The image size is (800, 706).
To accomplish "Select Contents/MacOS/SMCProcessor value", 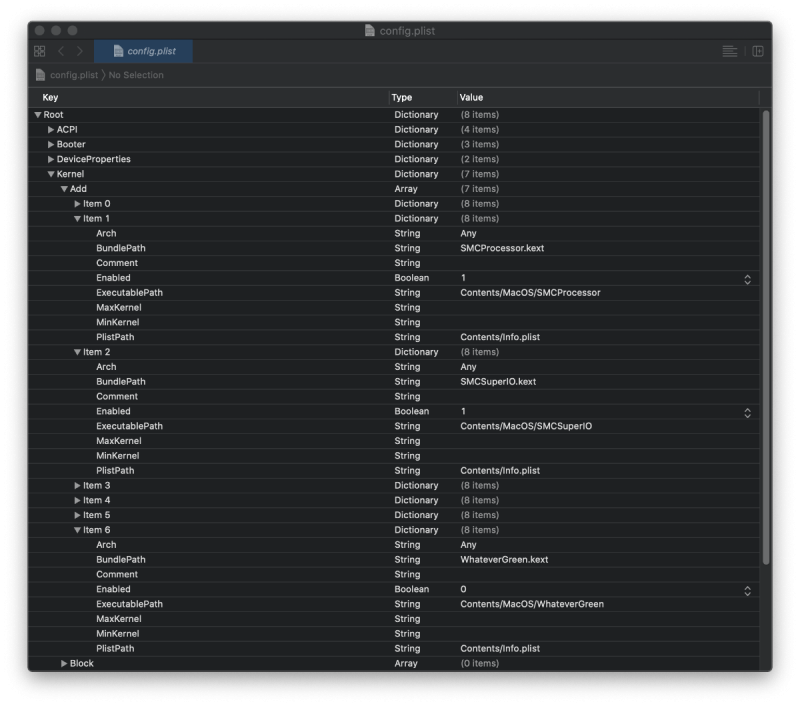I will (530, 292).
